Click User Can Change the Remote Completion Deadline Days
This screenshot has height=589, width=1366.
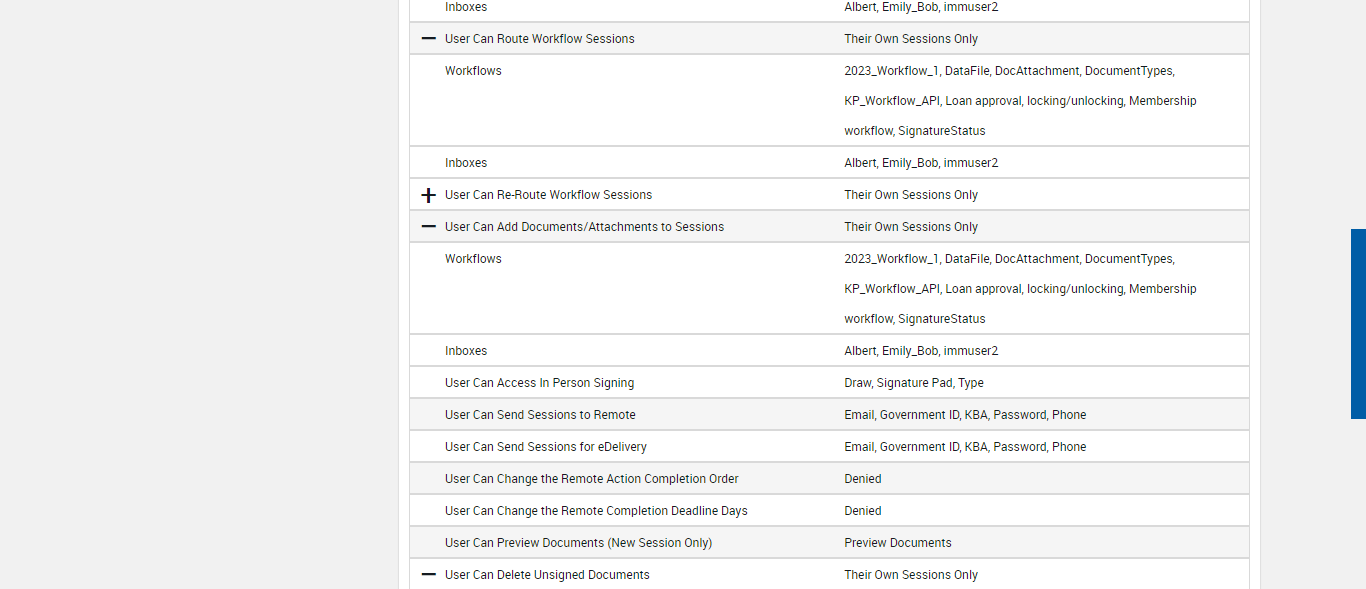(x=596, y=511)
